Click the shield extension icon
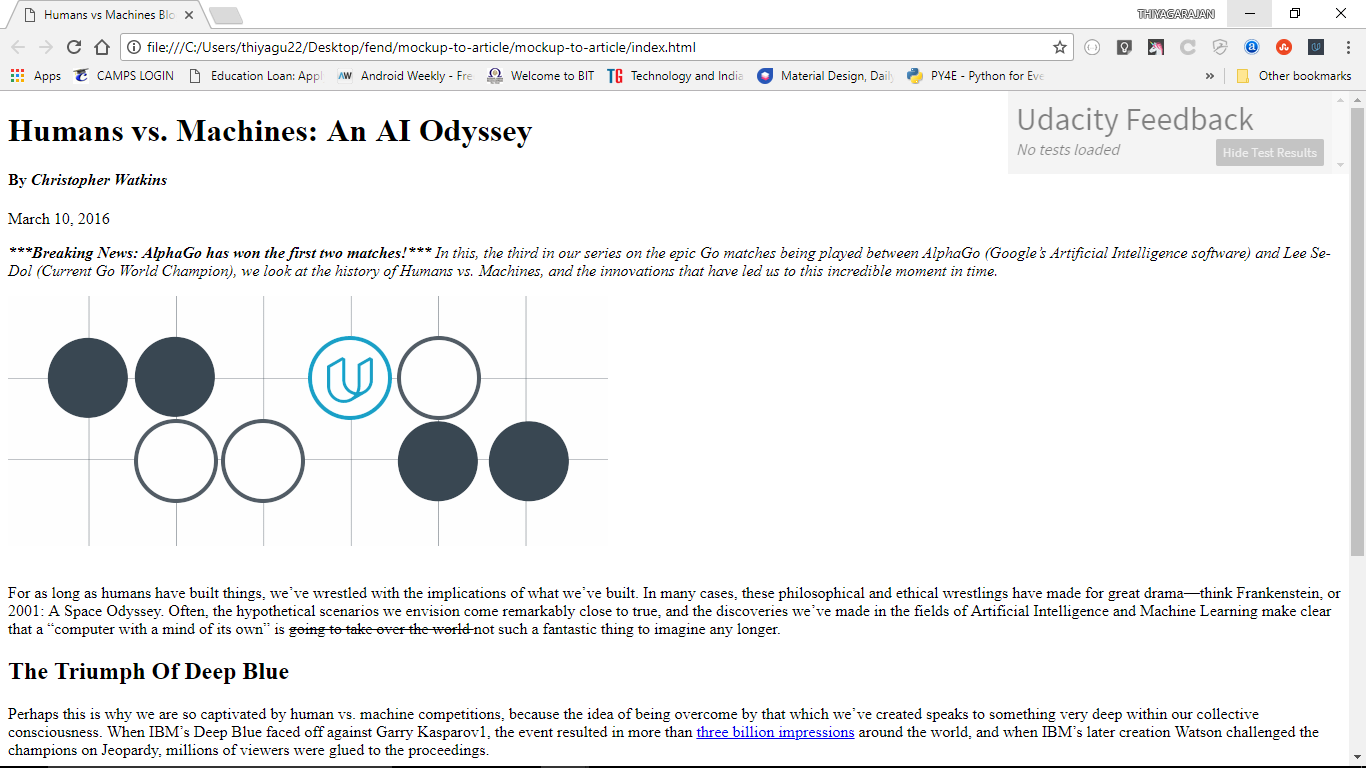This screenshot has width=1366, height=768. point(1219,47)
